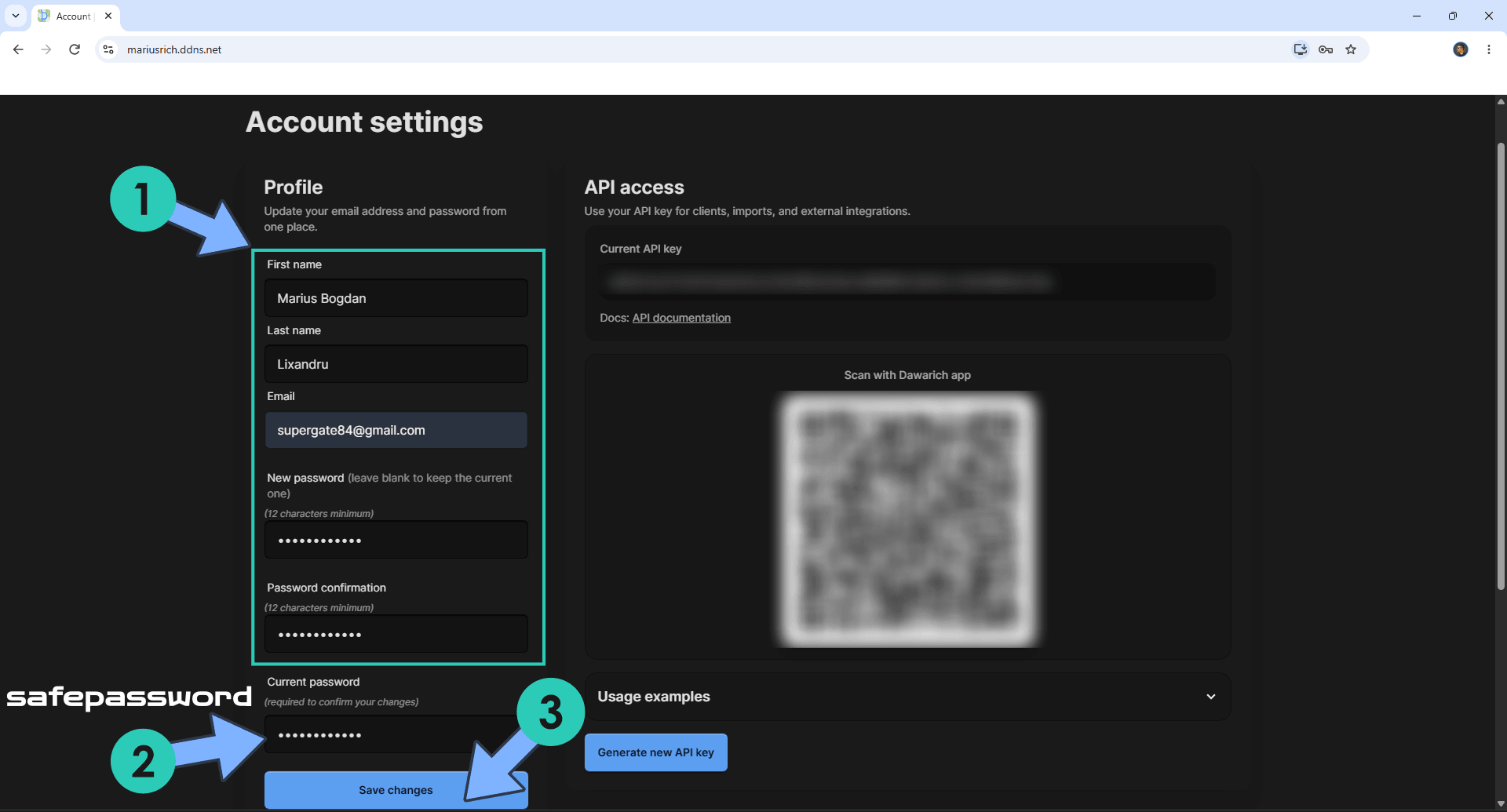
Task: Open the Chrome three-dot menu
Action: [1489, 49]
